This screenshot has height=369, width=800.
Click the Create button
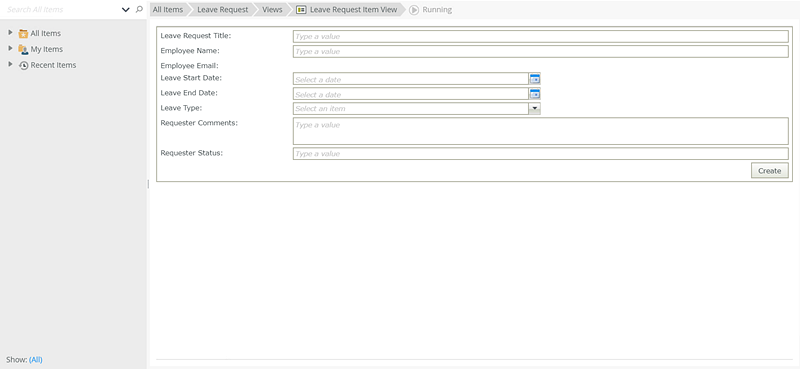[x=769, y=170]
